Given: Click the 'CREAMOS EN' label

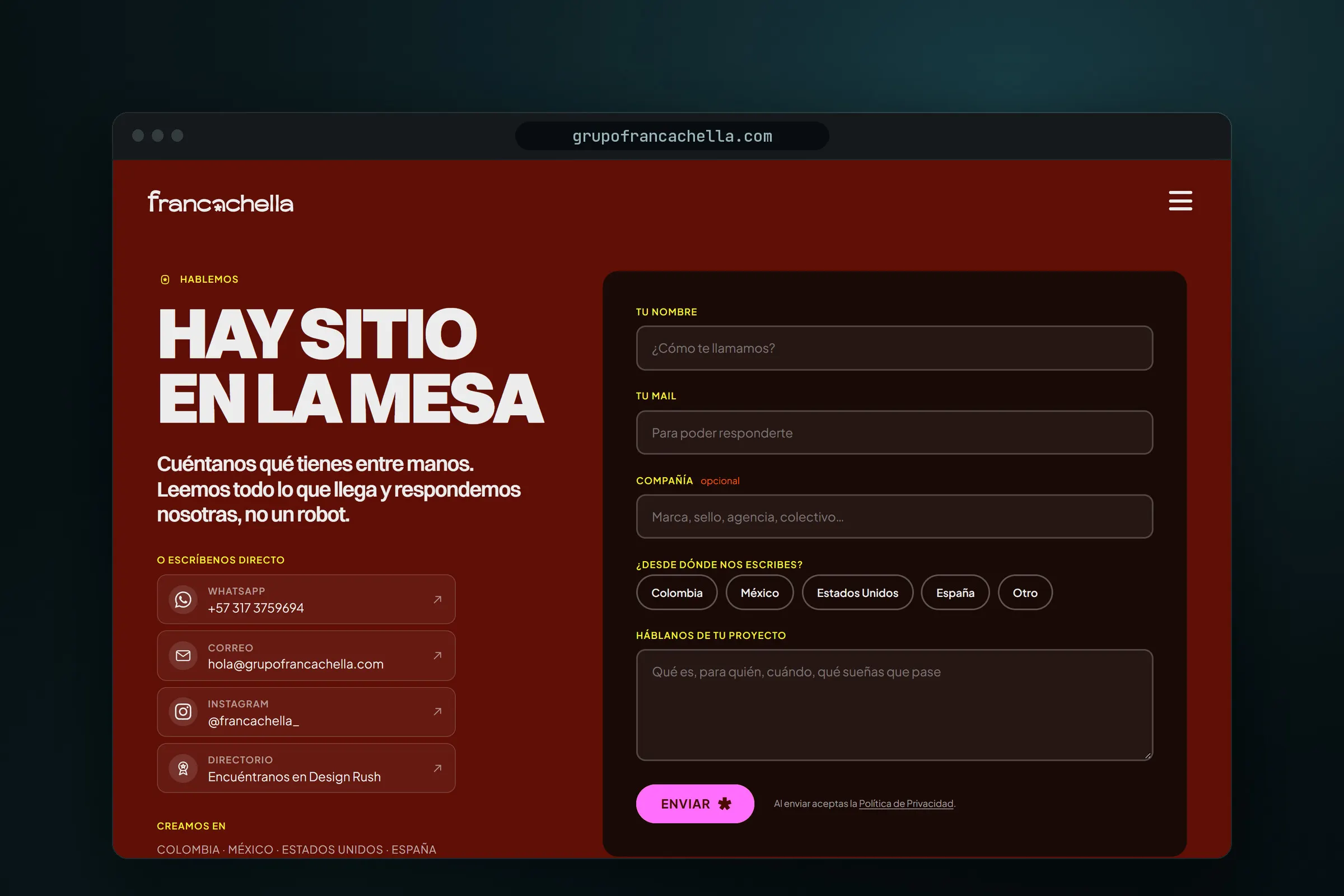Looking at the screenshot, I should click(191, 827).
